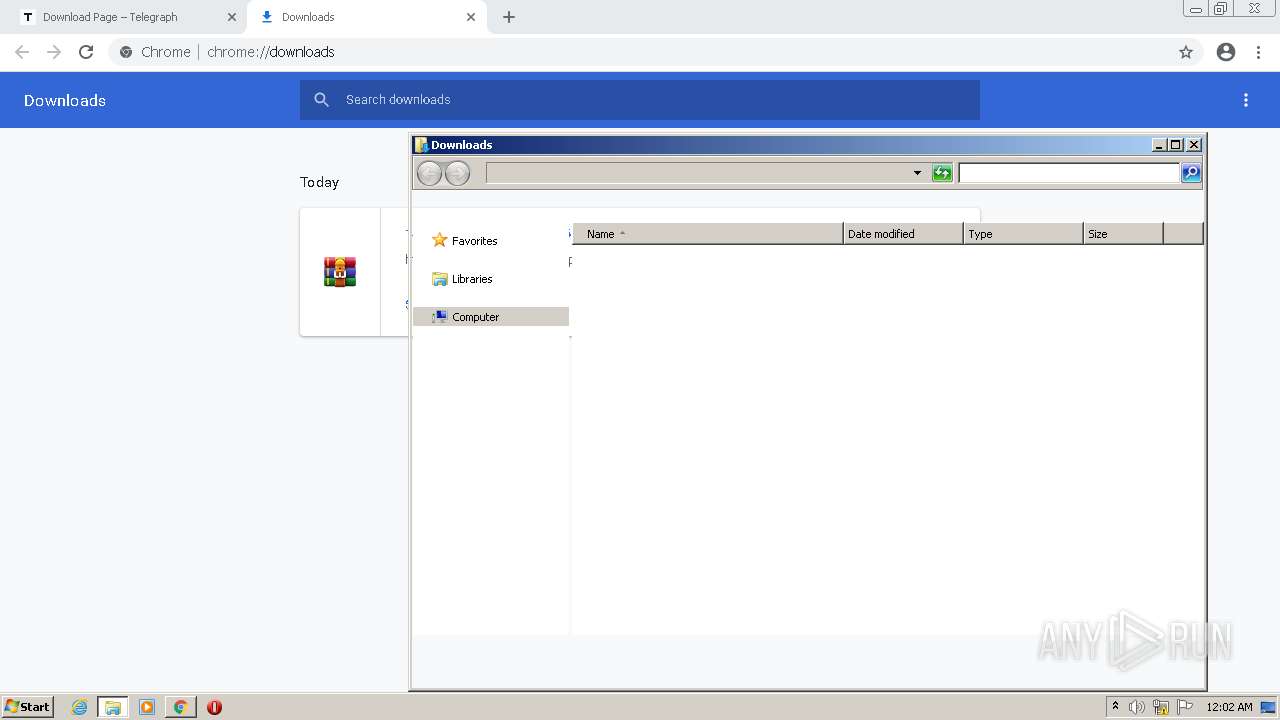Click the Explorer search magnifier button

pyautogui.click(x=1191, y=173)
